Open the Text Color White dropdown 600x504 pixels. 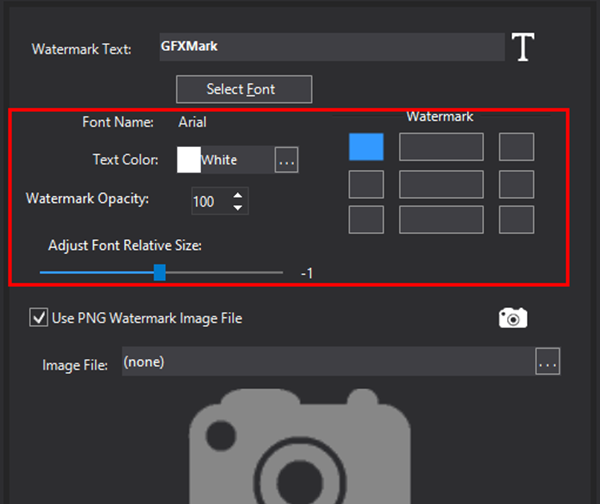tap(237, 160)
